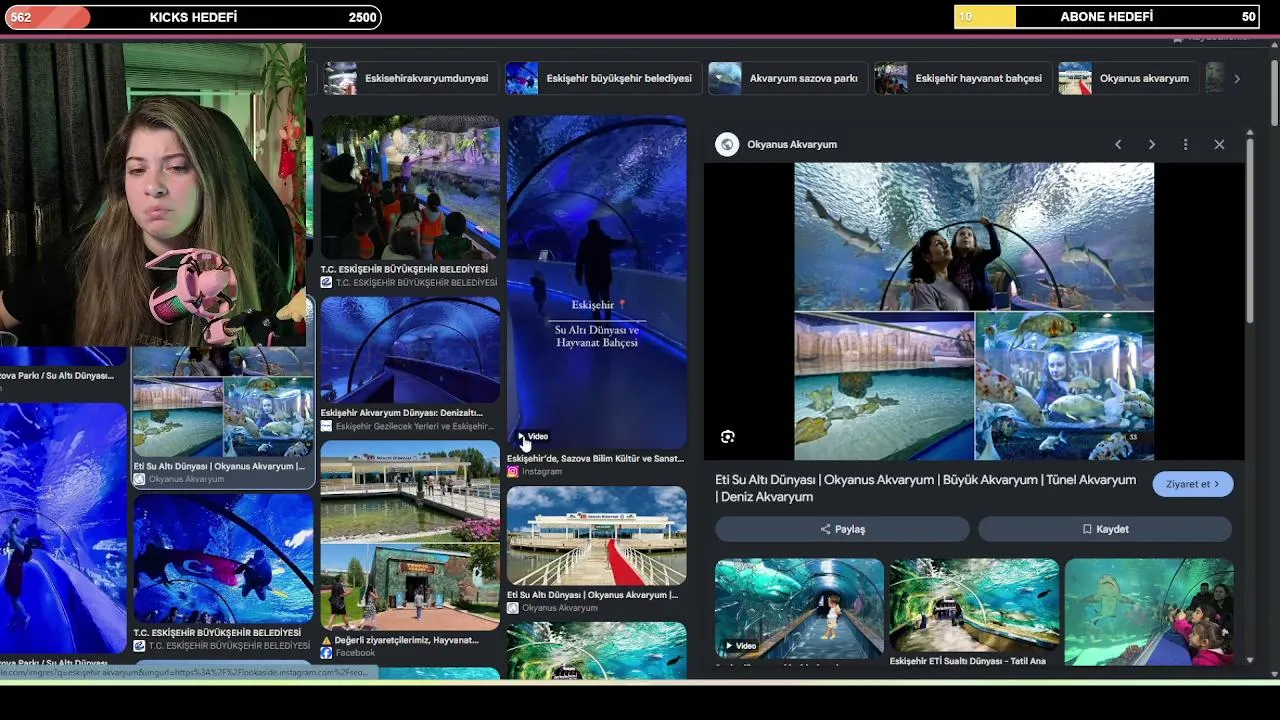Click the site favicon beside Eskişehir Gezilecek Yerleri

tap(326, 426)
